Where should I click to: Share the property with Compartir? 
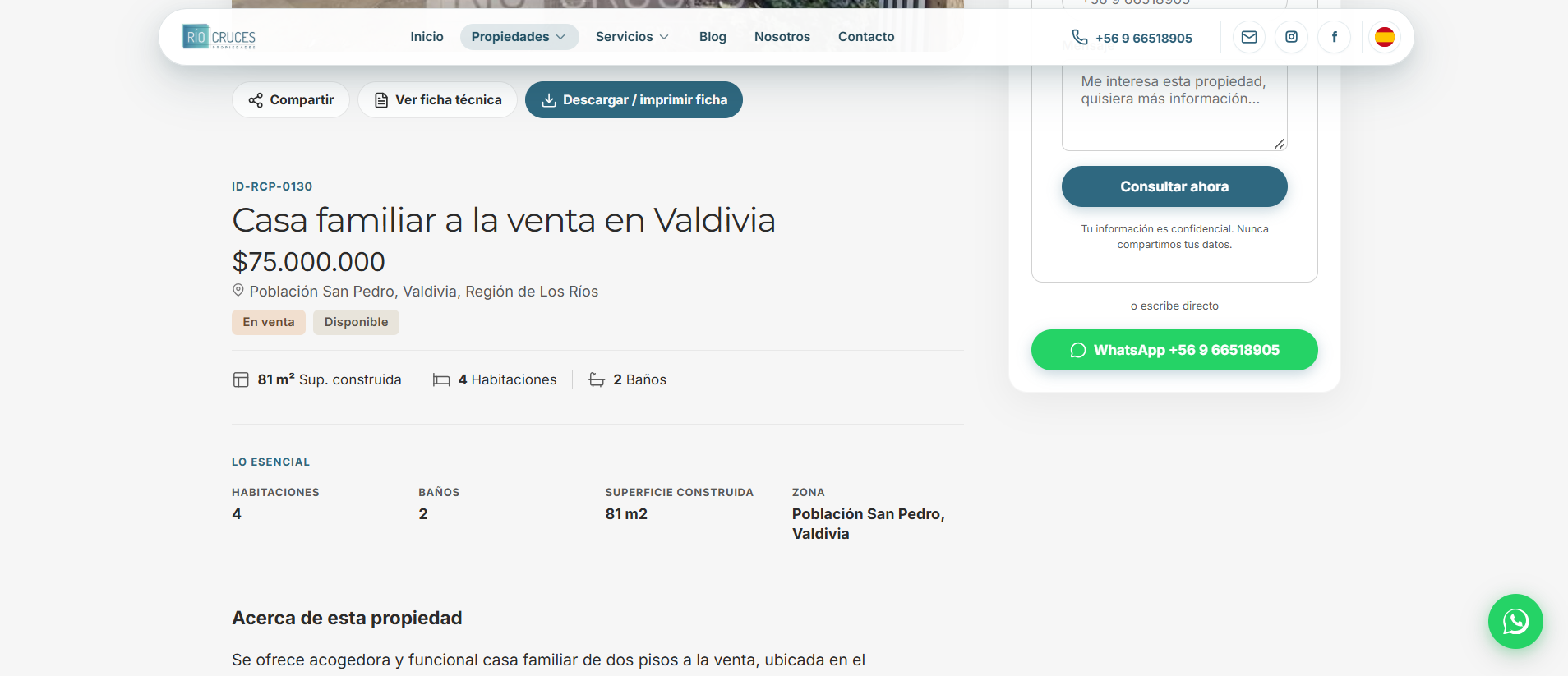(291, 99)
